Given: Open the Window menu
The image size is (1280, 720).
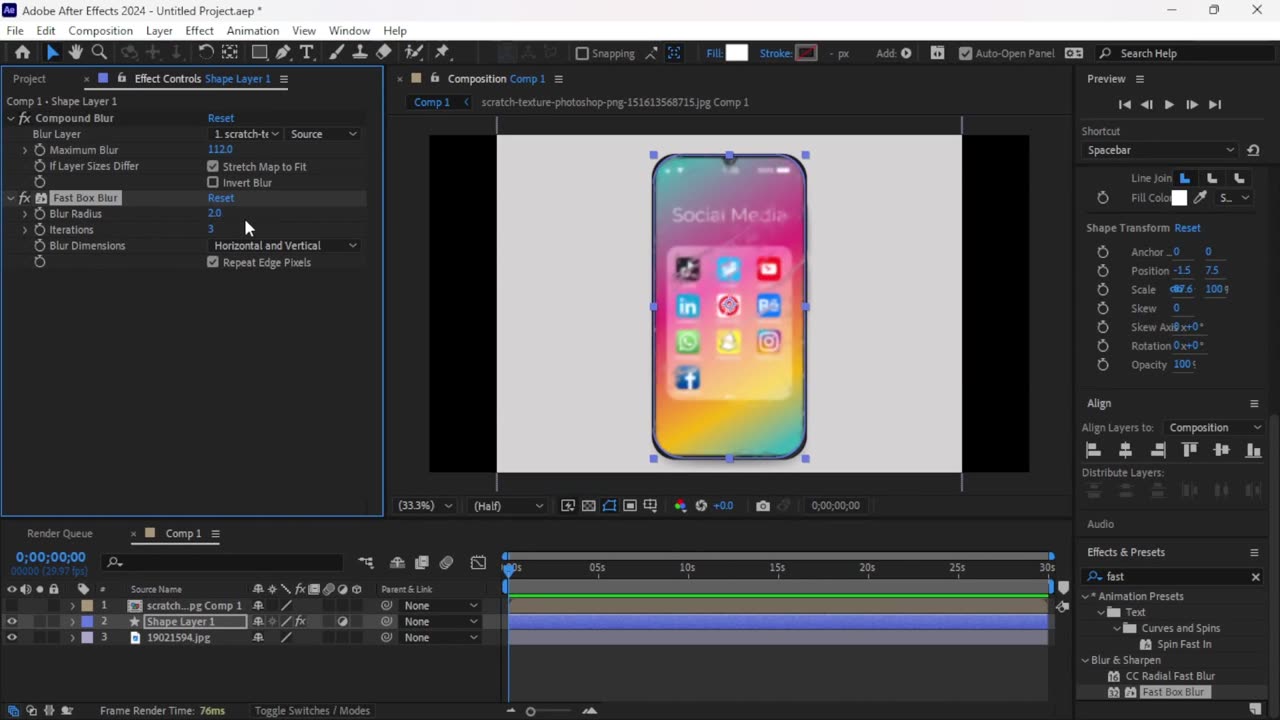Looking at the screenshot, I should (350, 31).
